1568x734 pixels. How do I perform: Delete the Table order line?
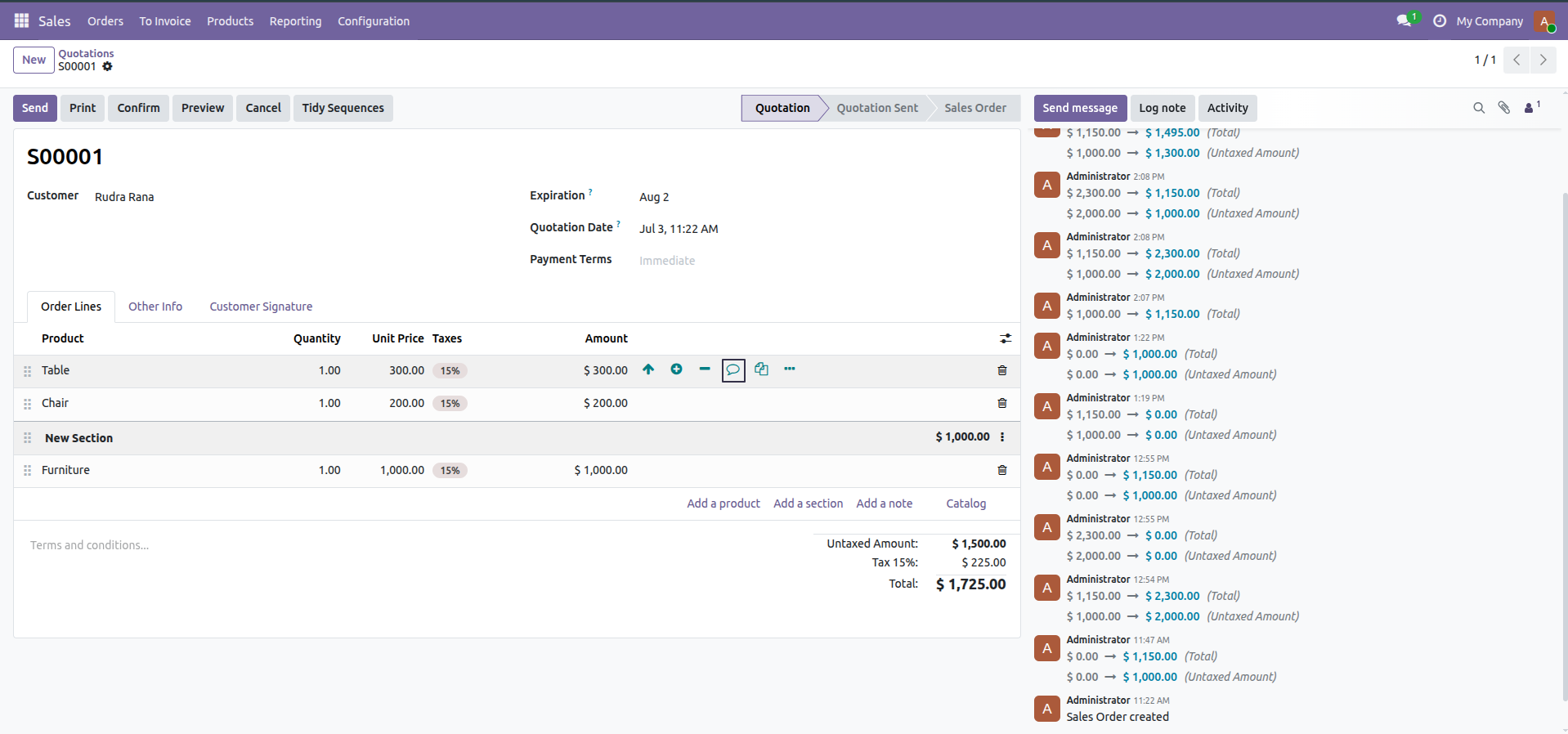point(1002,370)
